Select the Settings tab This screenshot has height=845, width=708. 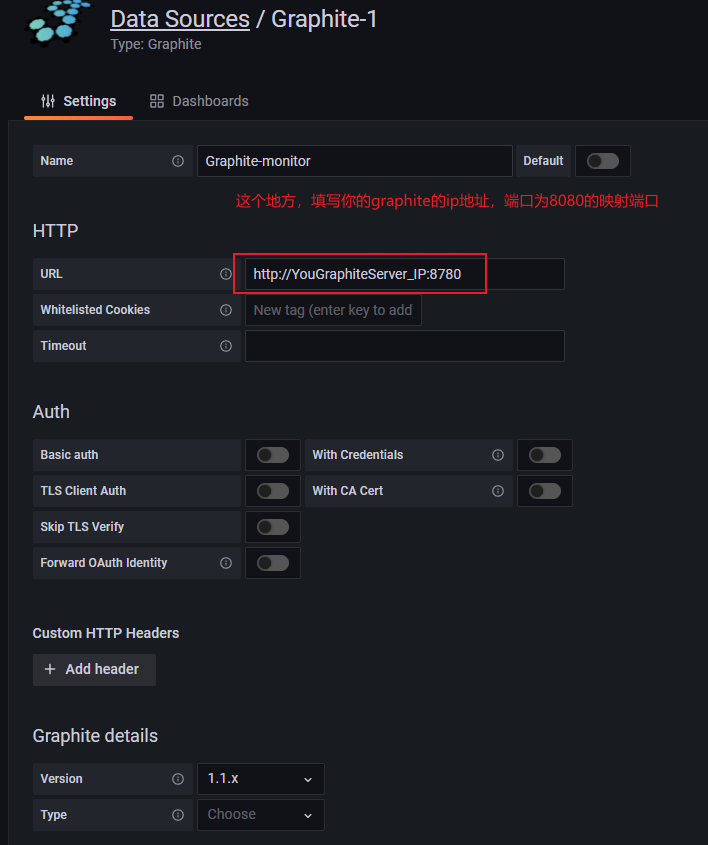click(79, 101)
